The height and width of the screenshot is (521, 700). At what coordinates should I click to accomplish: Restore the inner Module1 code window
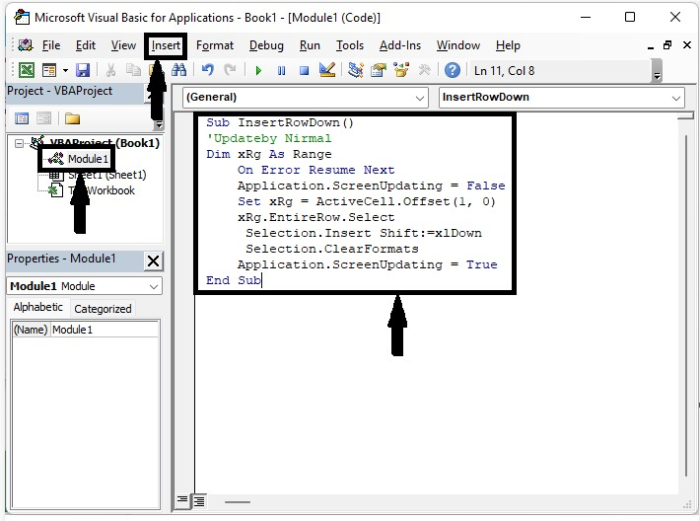[667, 45]
